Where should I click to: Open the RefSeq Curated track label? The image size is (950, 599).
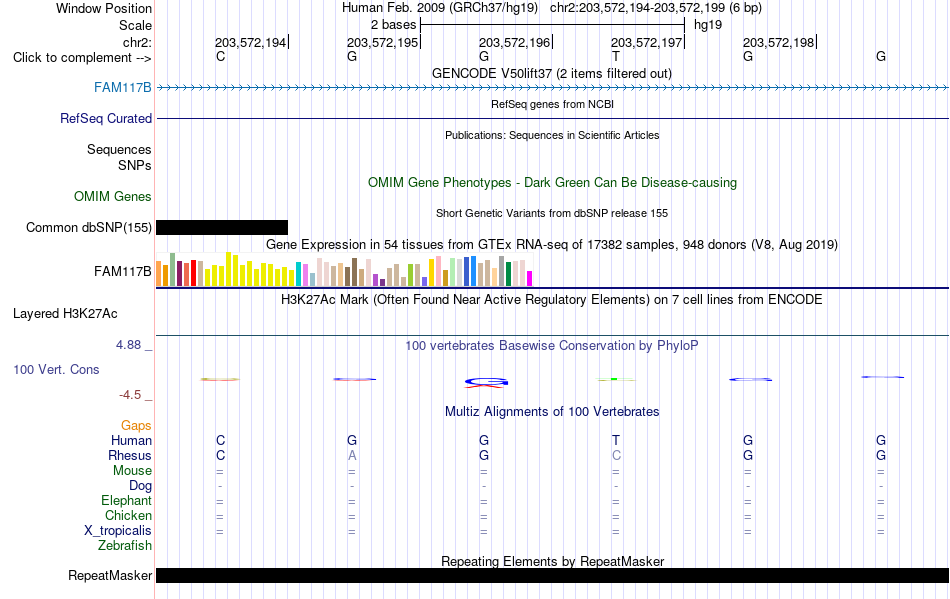105,119
